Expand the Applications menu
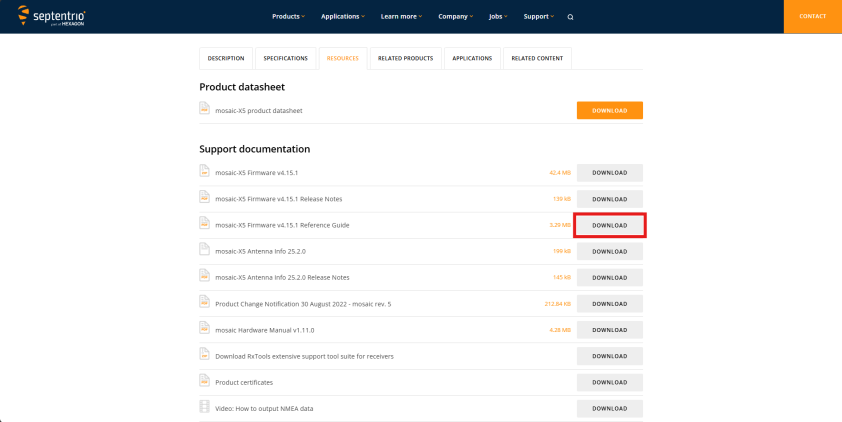 pyautogui.click(x=343, y=17)
